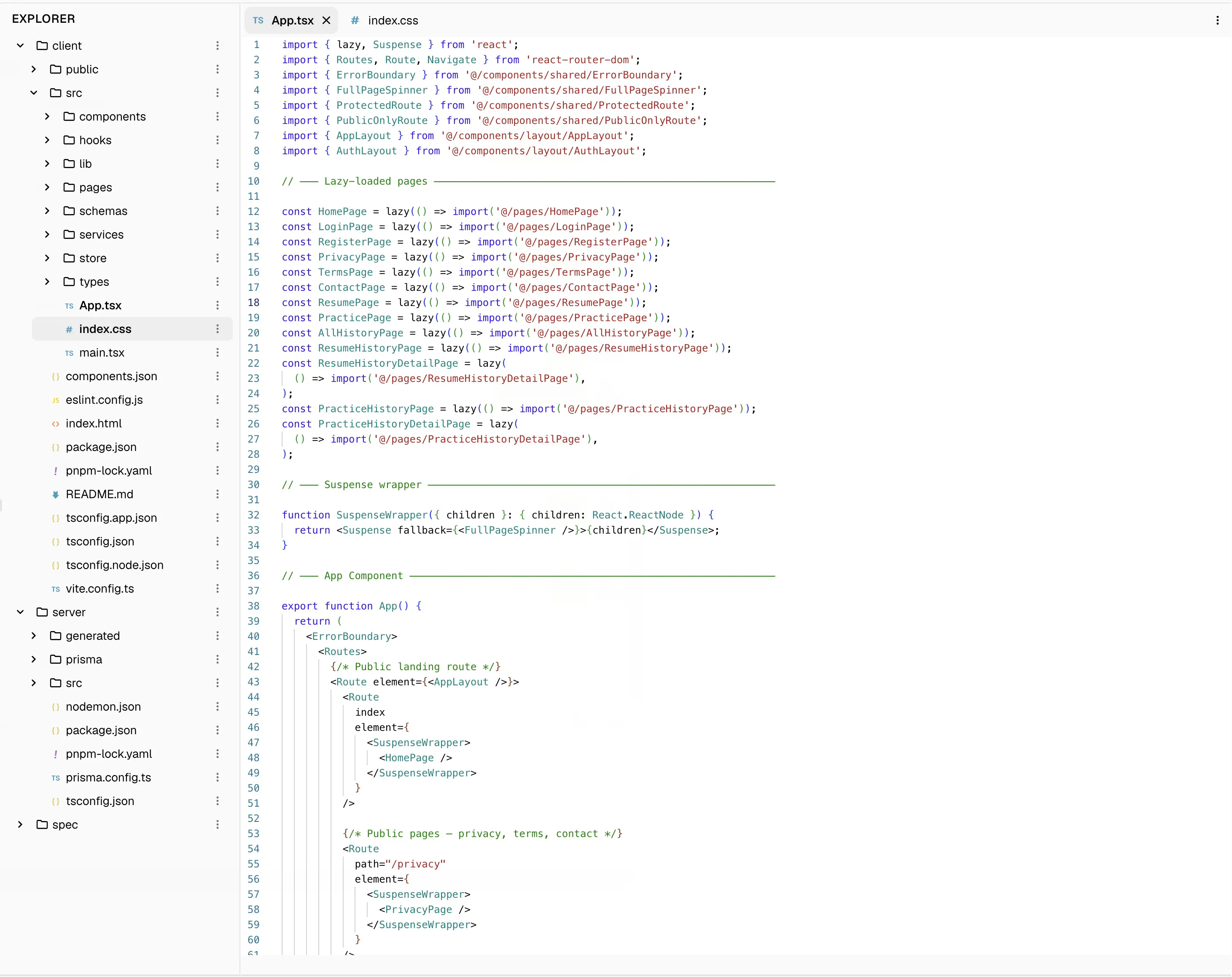Click line number 18 in the gutter
The height and width of the screenshot is (977, 1232).
click(x=254, y=303)
